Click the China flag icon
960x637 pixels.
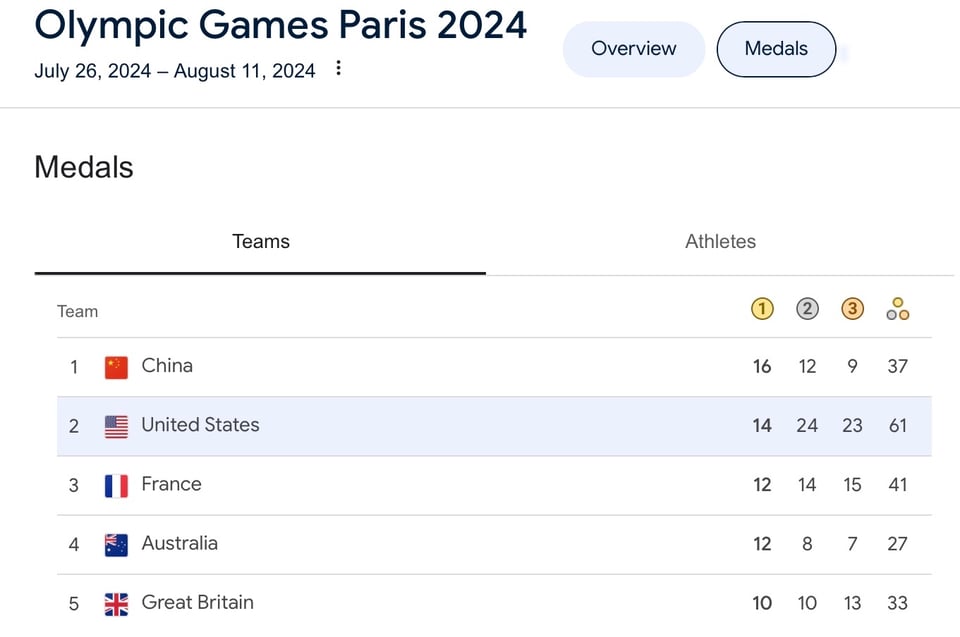pos(117,367)
